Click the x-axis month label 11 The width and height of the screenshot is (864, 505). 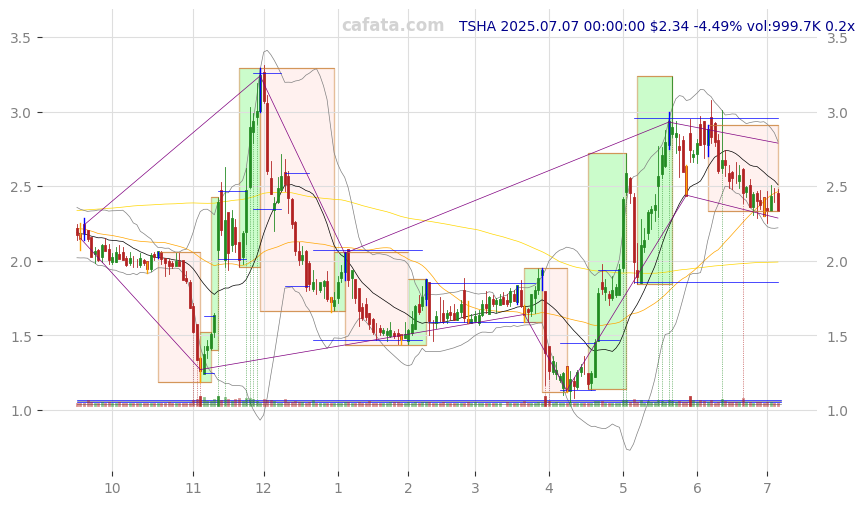(x=193, y=488)
